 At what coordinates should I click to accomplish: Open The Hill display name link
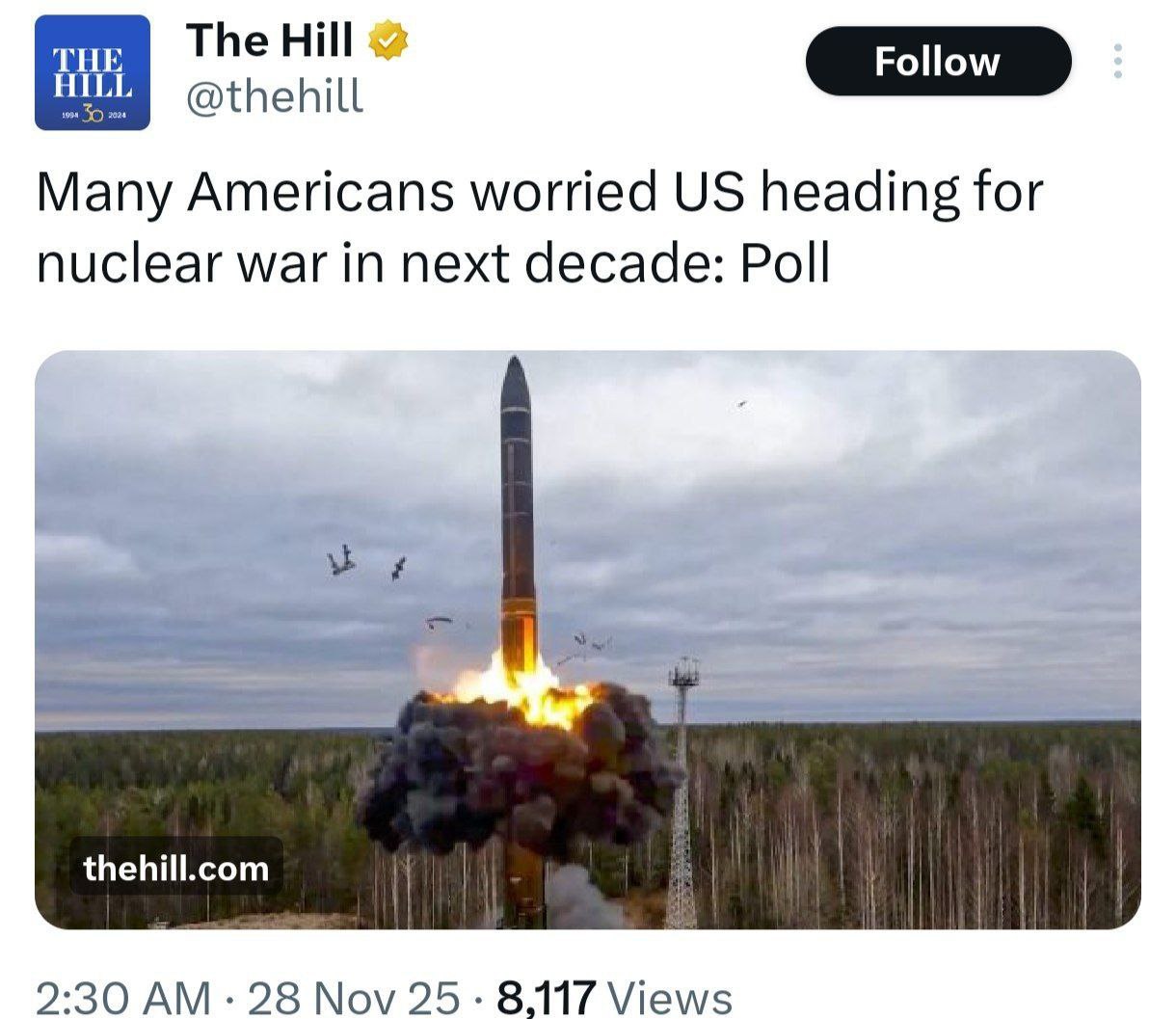270,41
